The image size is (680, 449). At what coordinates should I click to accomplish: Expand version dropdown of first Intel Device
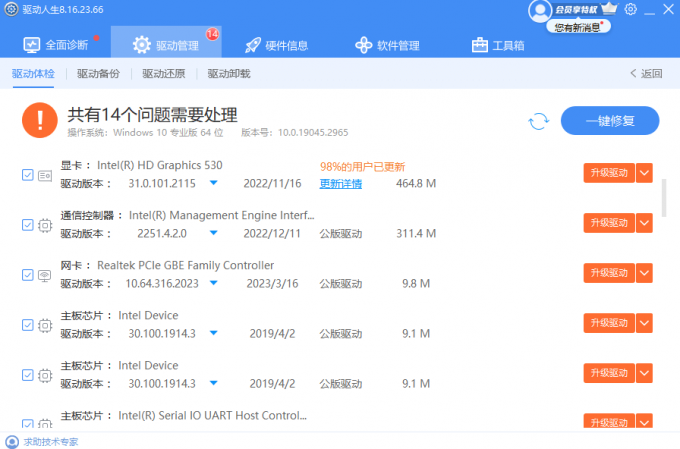point(213,333)
